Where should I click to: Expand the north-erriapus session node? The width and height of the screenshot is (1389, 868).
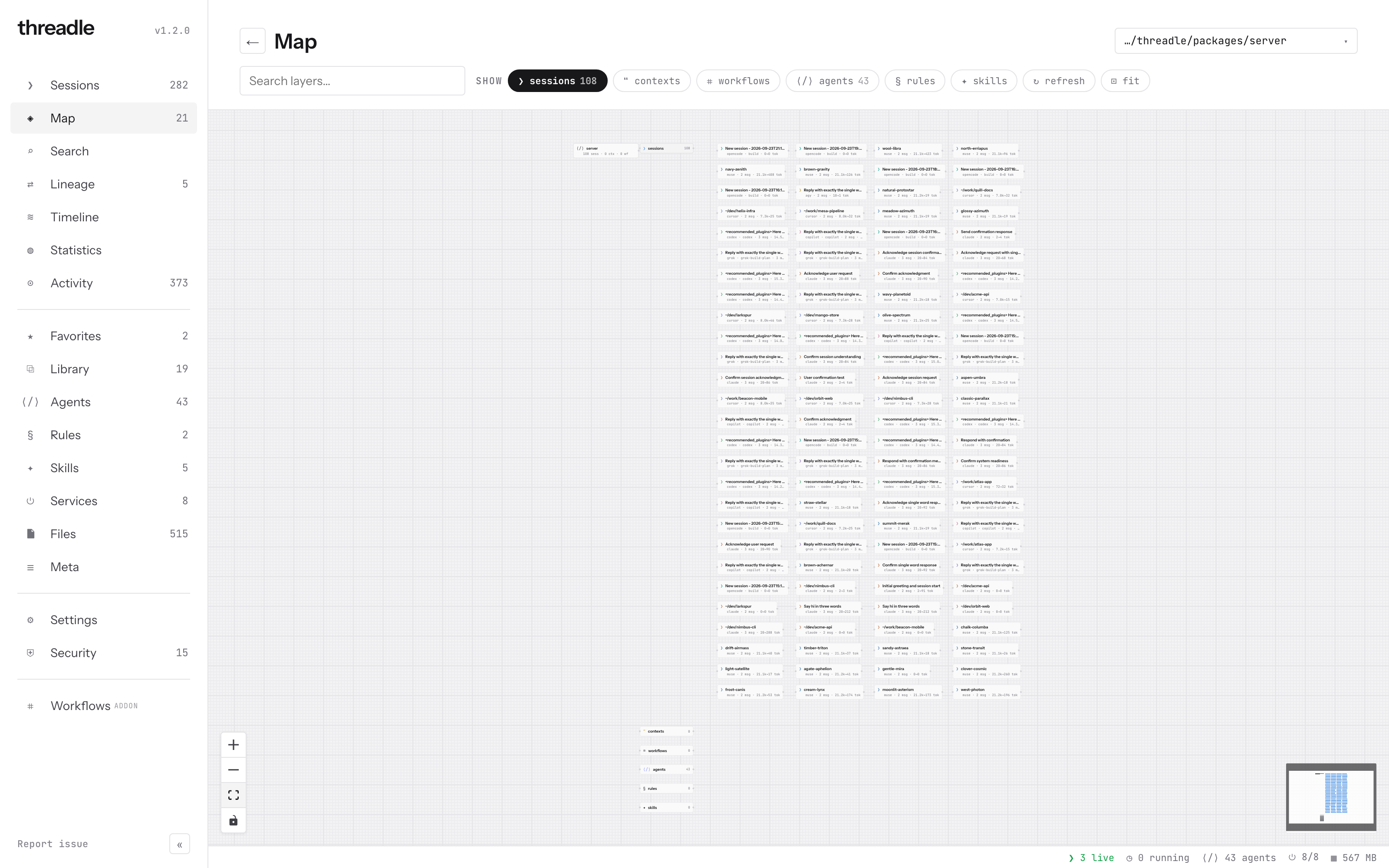[x=986, y=151]
